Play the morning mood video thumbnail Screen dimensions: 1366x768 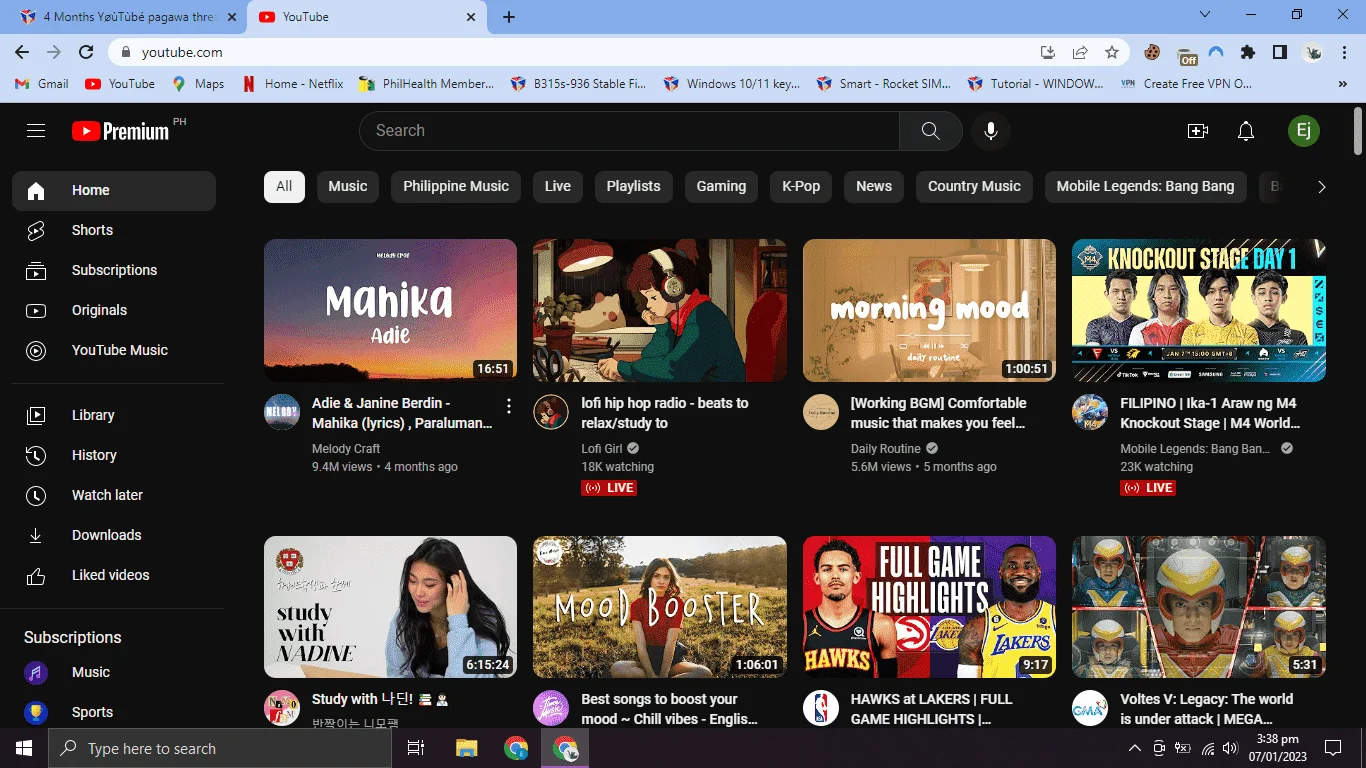coord(929,310)
